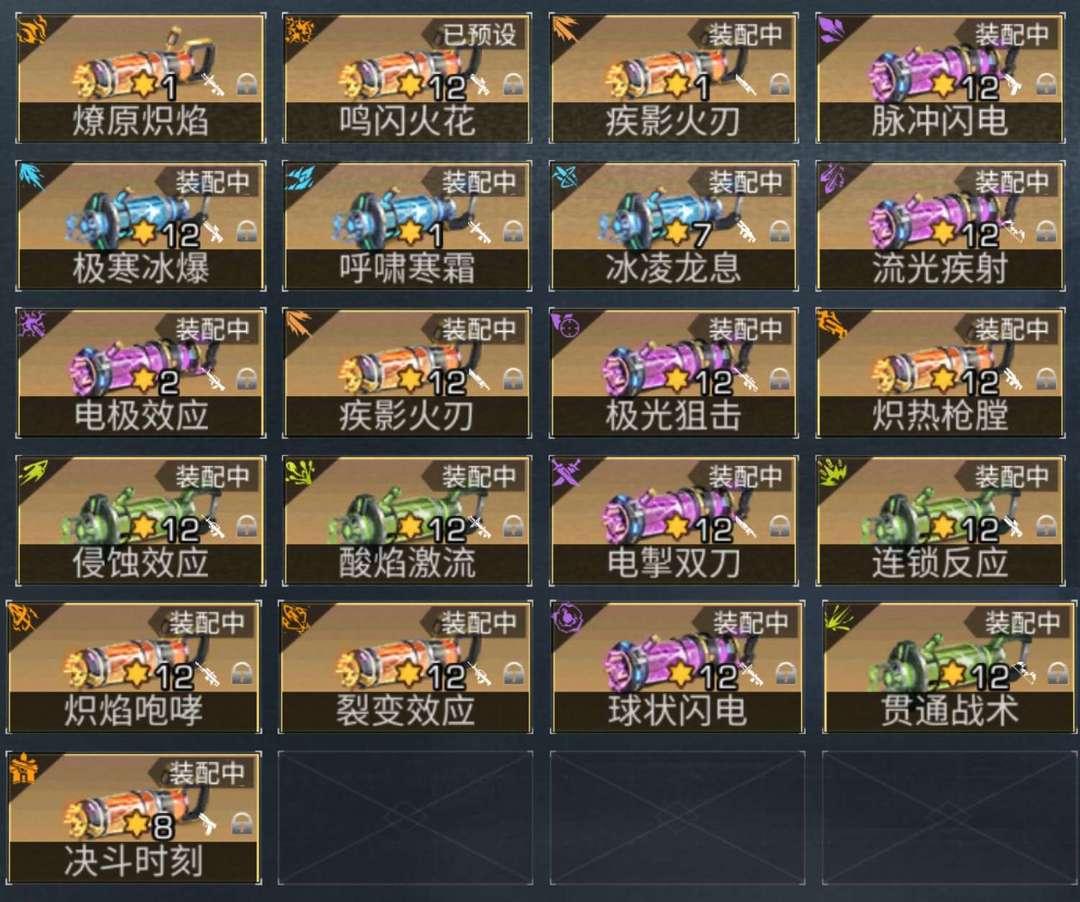The width and height of the screenshot is (1080, 902).
Task: Click the orange skill icon on 裂变效应
Action: click(296, 618)
